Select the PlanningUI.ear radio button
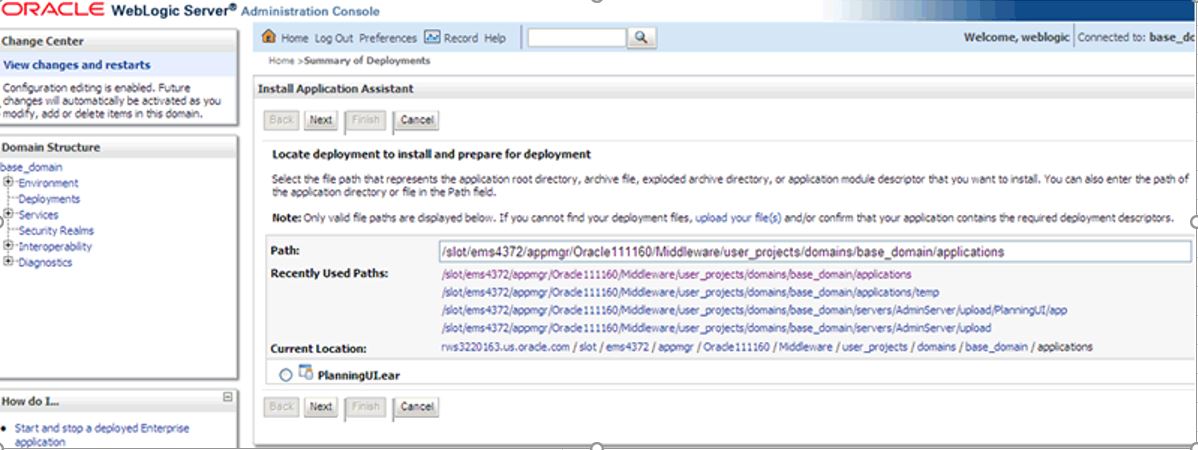 (x=286, y=375)
